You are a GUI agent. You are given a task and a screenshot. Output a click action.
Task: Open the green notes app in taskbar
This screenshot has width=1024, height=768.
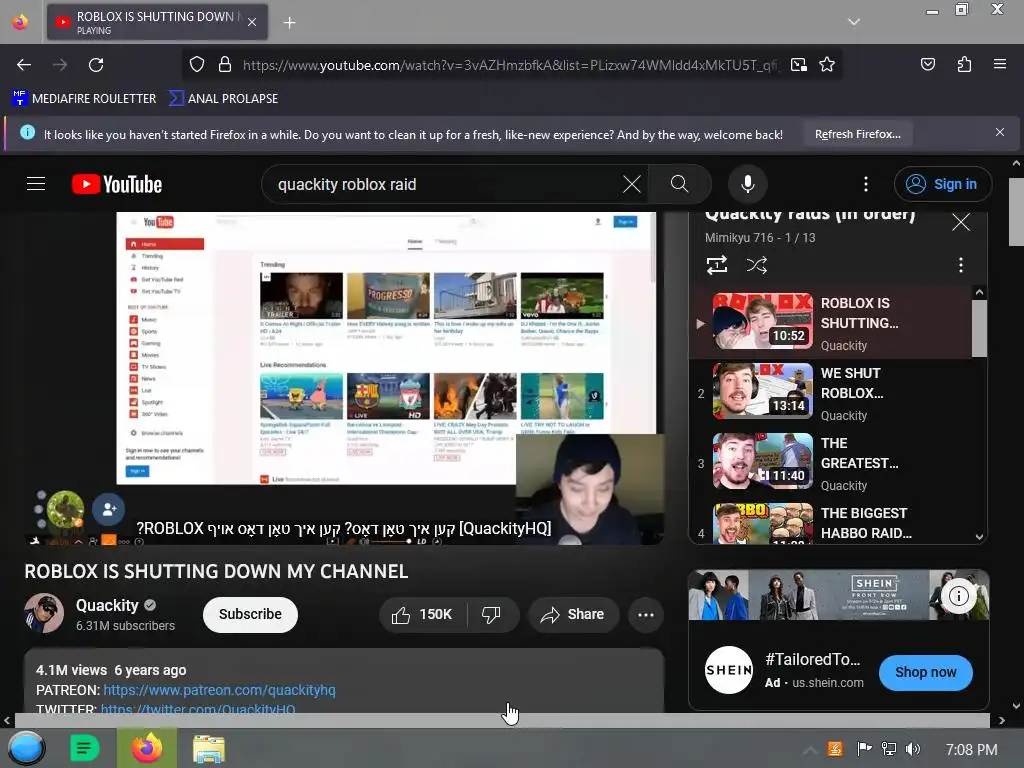(84, 748)
